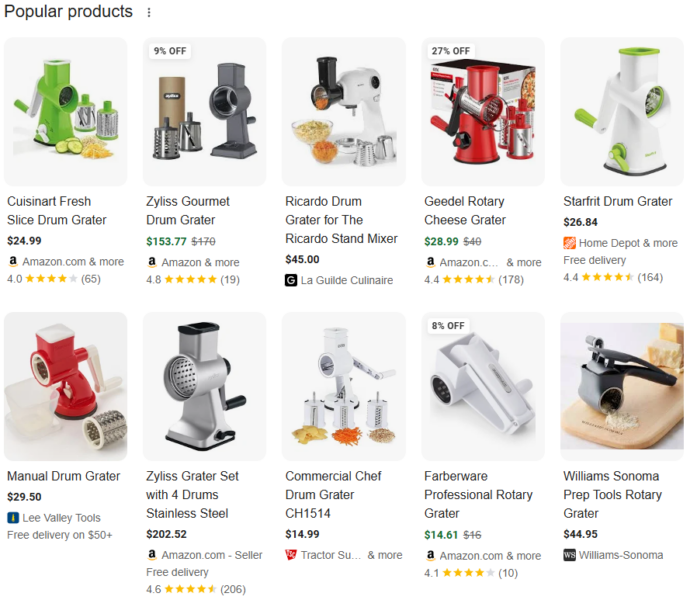Click Tractor Supply icon under Commercial Chef grater
Screen dimensions: 697x600
tap(291, 555)
